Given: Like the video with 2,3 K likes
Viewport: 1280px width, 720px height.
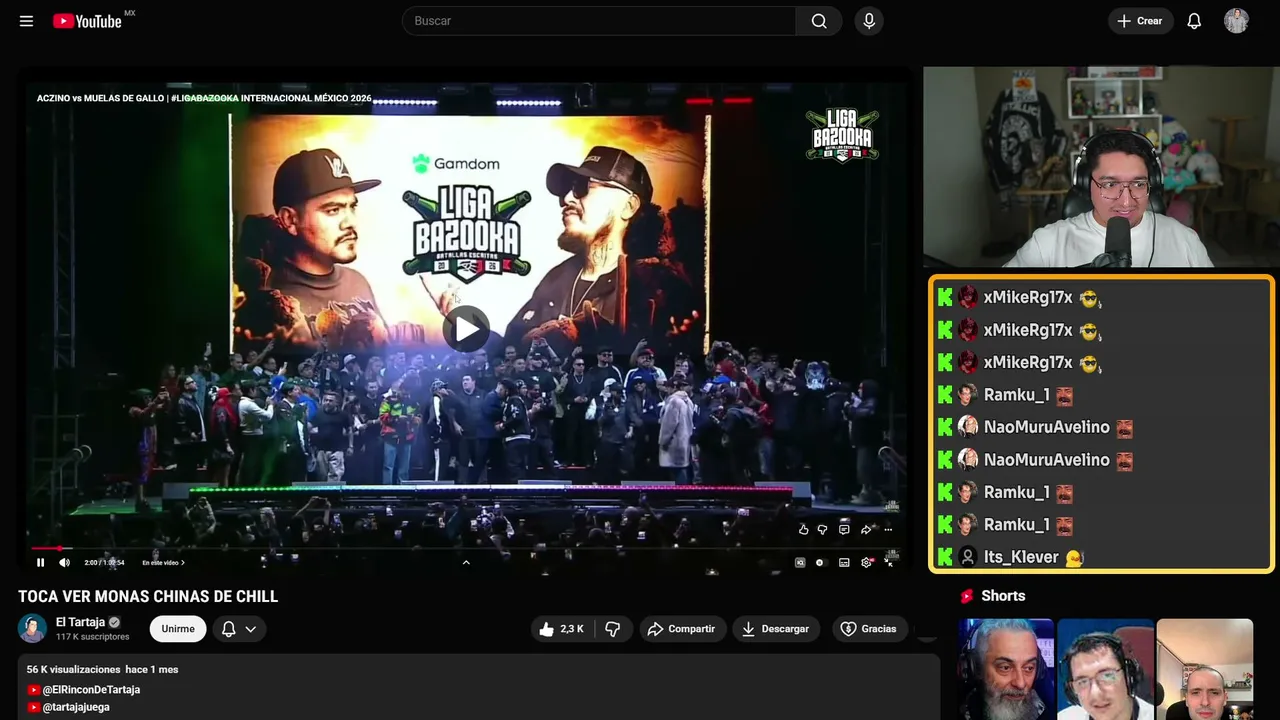Looking at the screenshot, I should click(562, 629).
